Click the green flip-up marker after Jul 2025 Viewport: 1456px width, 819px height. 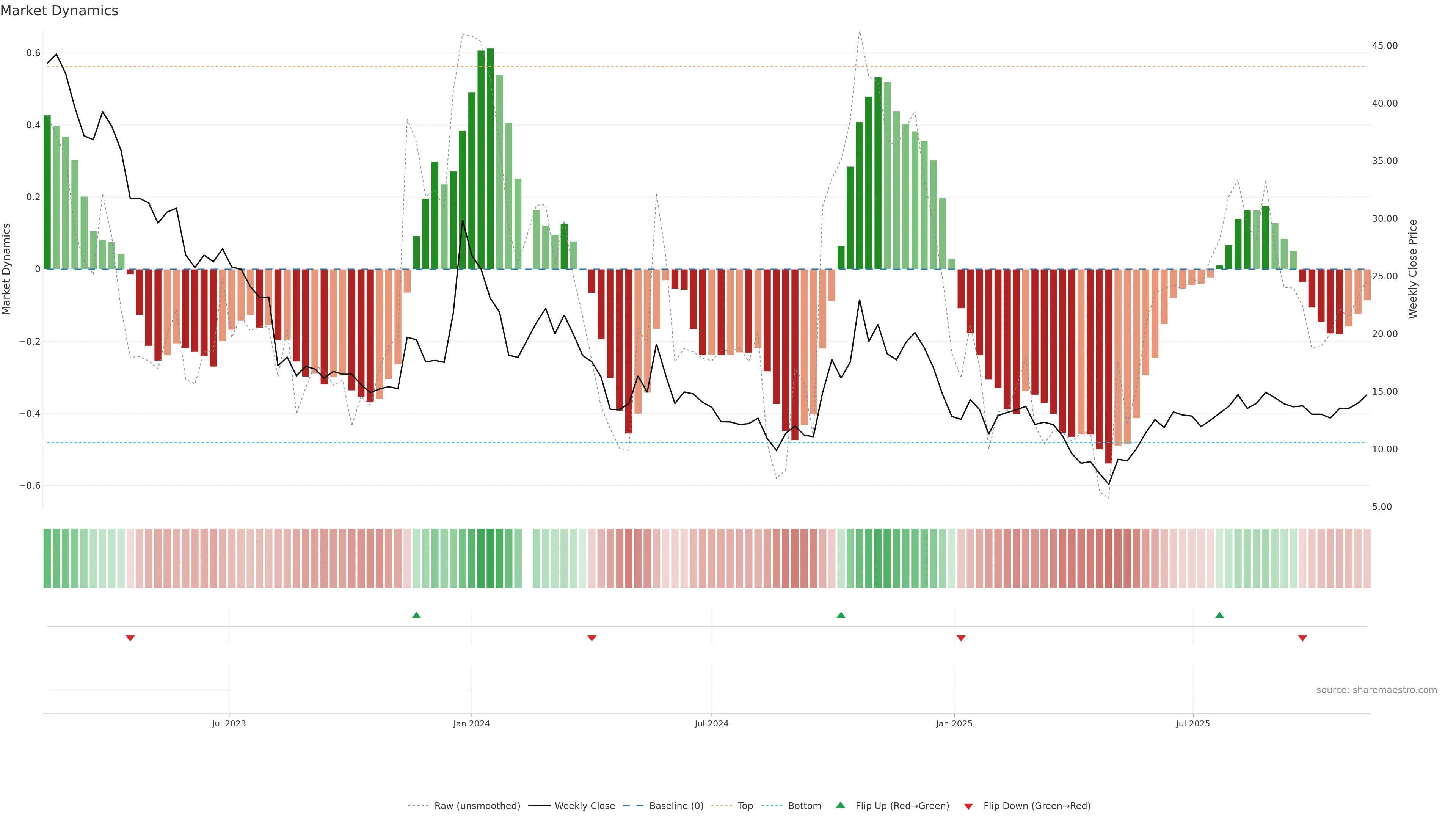[x=1219, y=615]
